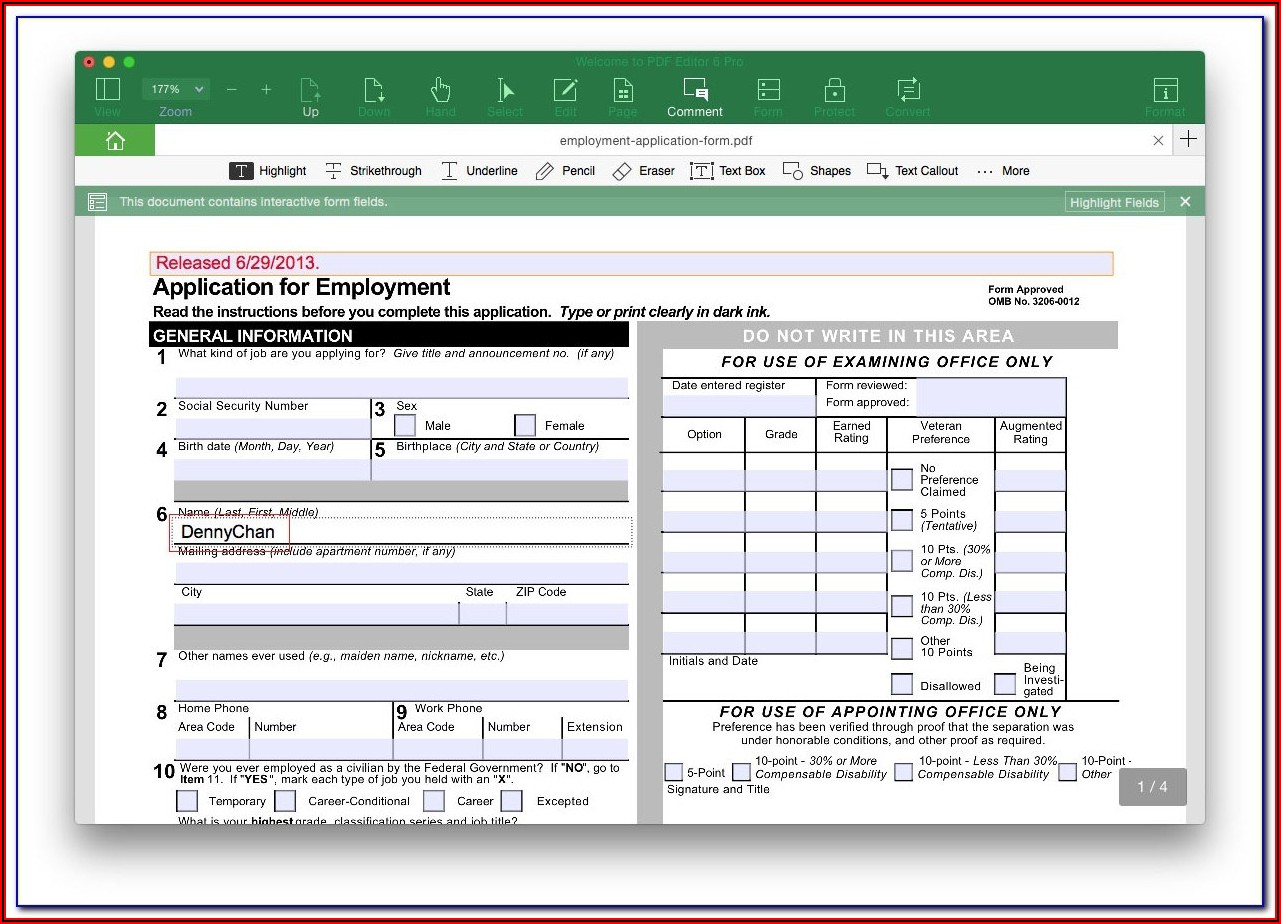Open the Shapes tool menu
The width and height of the screenshot is (1281, 924).
tap(817, 171)
